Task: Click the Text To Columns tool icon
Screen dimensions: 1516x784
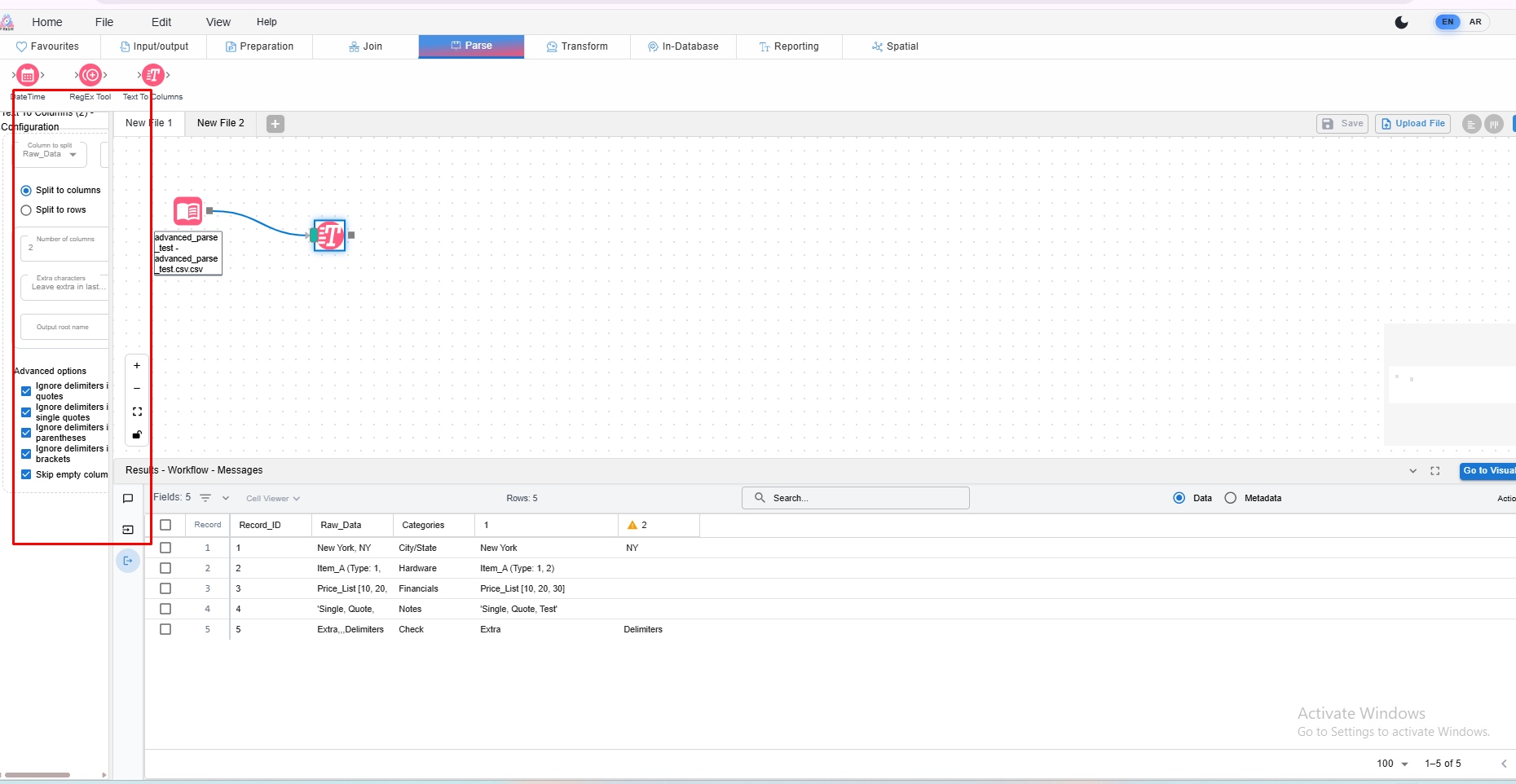Action: pos(153,76)
